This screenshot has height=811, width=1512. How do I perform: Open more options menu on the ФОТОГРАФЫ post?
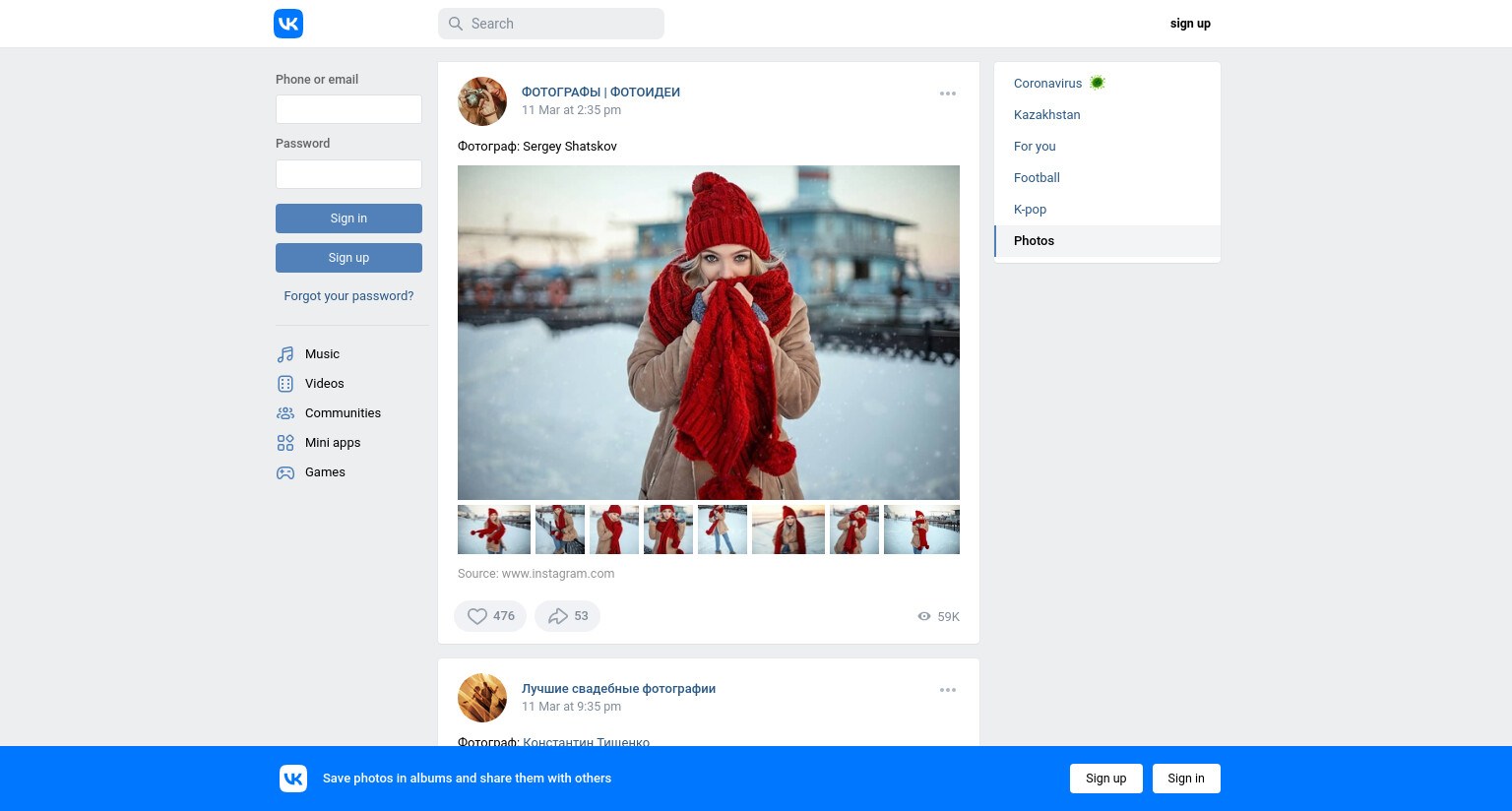pos(948,94)
